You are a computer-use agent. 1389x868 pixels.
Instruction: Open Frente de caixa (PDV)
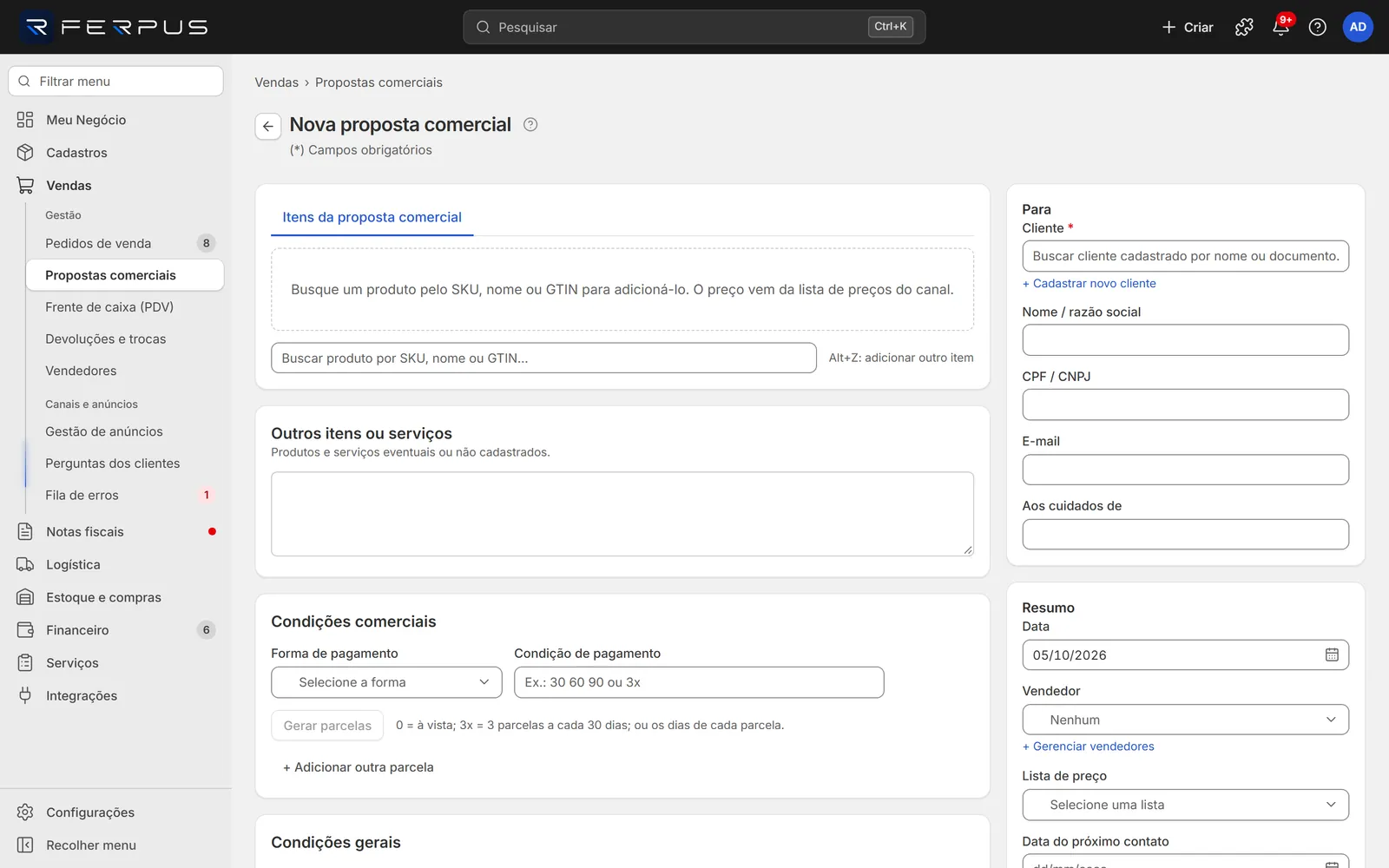[x=125, y=307]
